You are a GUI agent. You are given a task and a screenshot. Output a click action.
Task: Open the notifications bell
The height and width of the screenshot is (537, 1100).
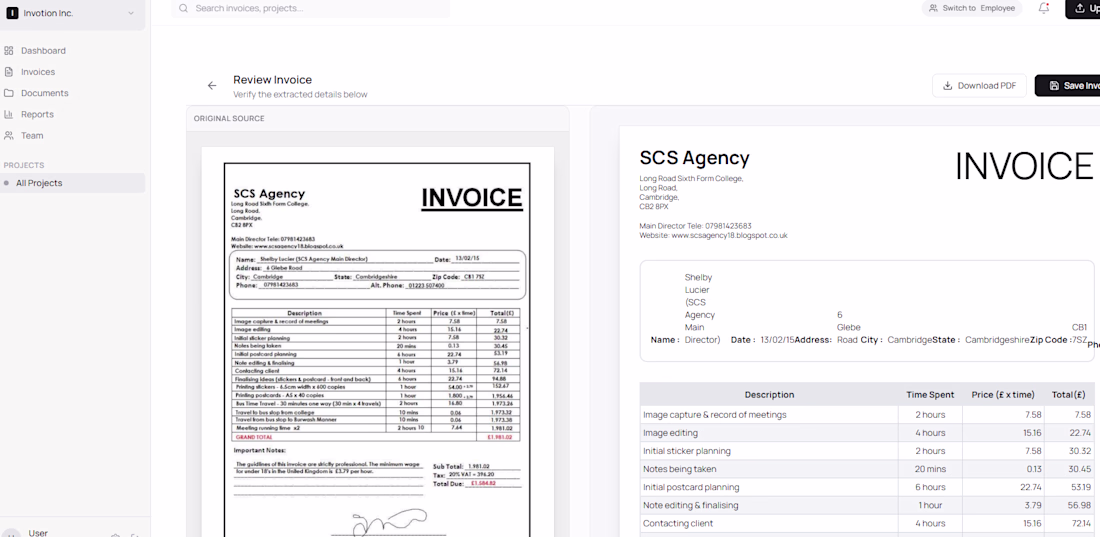(x=1044, y=8)
